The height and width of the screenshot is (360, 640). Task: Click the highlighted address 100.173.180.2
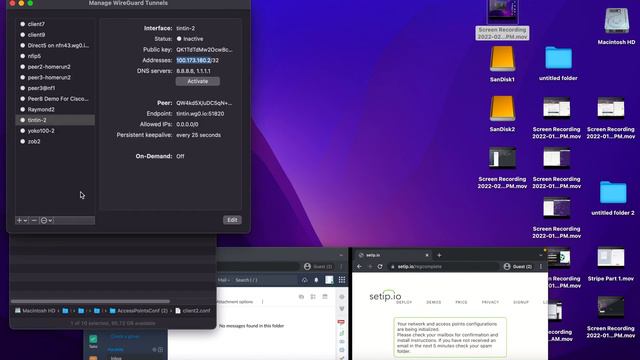(193, 60)
